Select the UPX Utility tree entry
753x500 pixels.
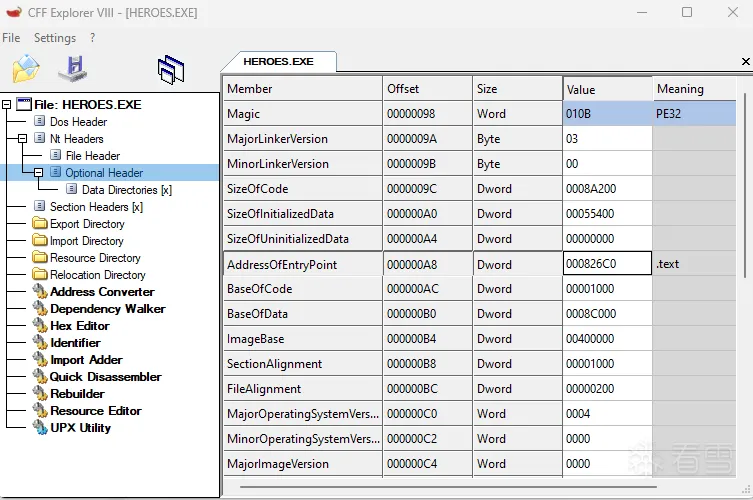coord(81,427)
